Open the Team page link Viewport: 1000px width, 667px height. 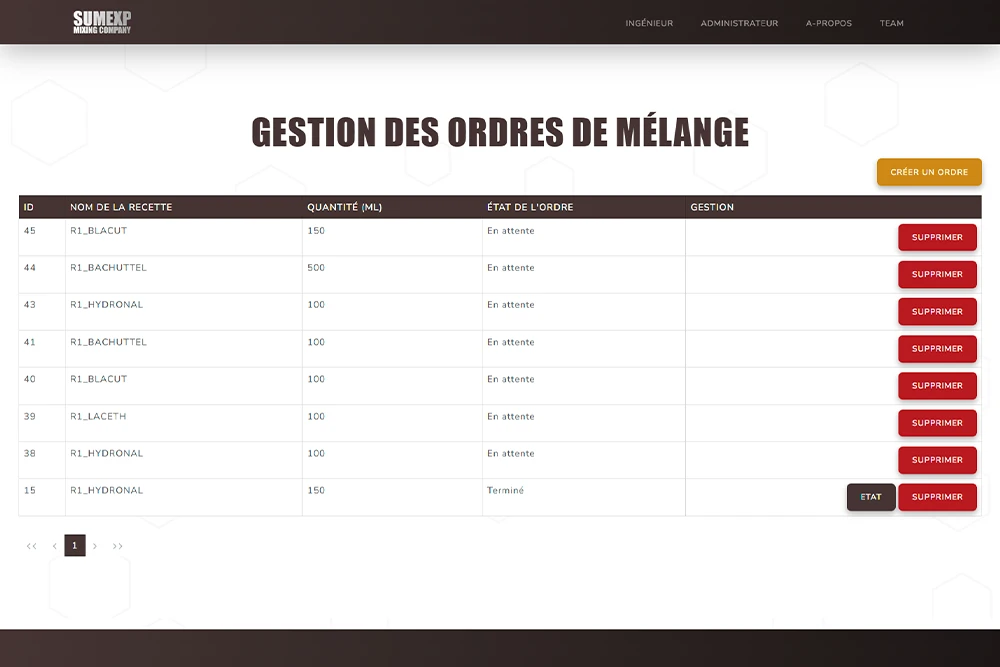pyautogui.click(x=891, y=23)
